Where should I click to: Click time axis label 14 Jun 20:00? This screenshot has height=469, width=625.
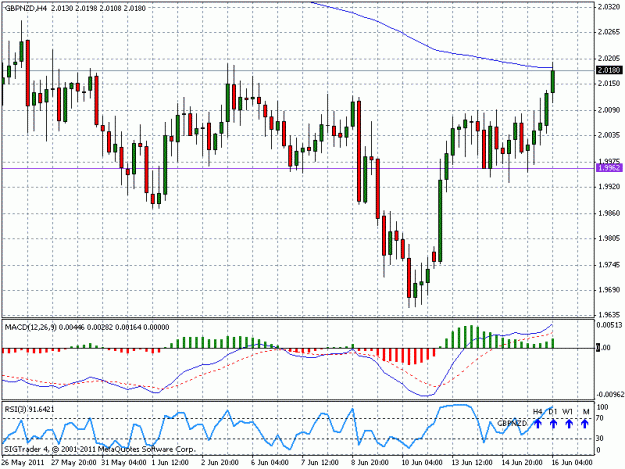522,462
